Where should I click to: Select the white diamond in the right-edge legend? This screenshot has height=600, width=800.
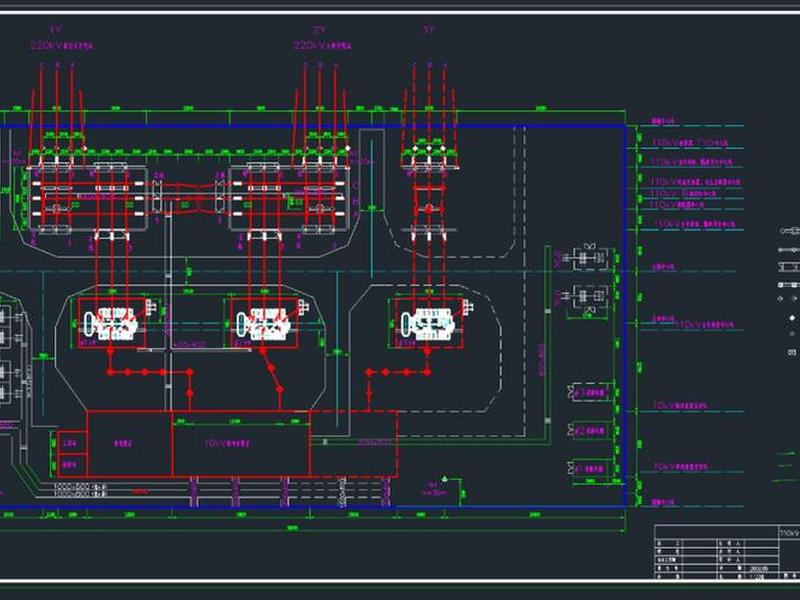click(792, 317)
